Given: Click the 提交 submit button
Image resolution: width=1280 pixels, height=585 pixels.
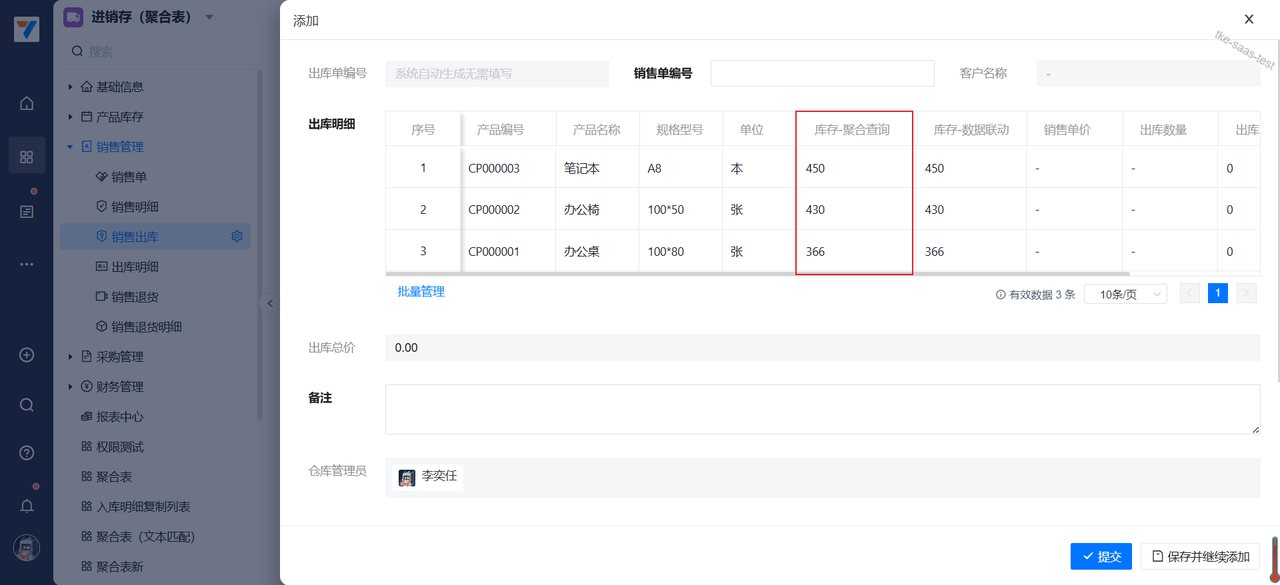Looking at the screenshot, I should [1101, 556].
